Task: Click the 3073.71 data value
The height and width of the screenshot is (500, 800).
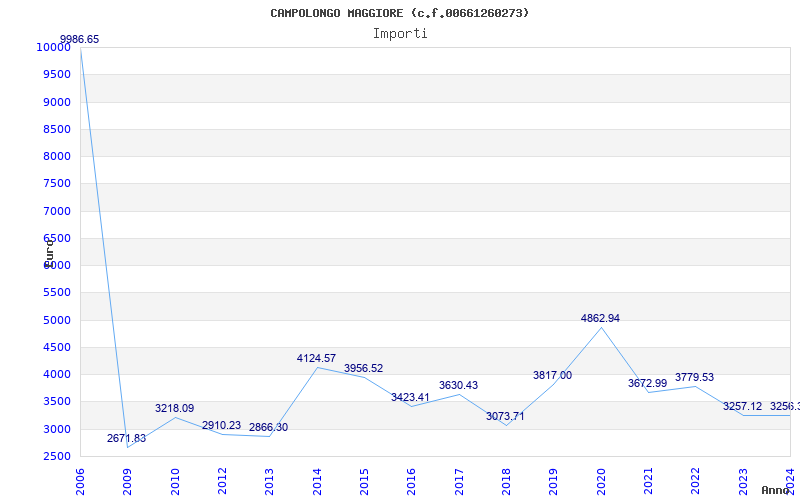Action: click(505, 416)
